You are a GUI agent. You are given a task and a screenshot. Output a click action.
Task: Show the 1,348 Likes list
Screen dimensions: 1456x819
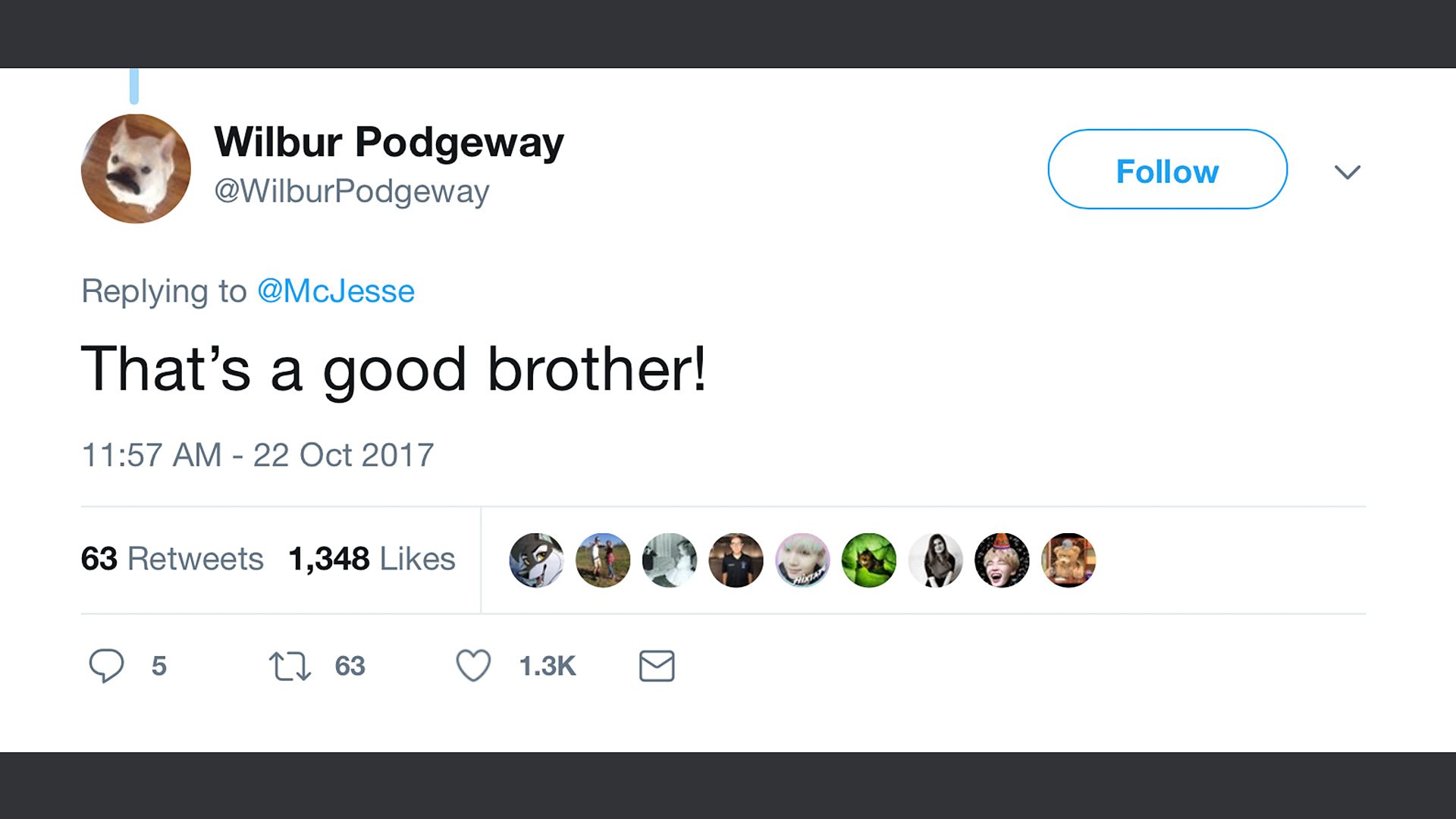click(372, 559)
